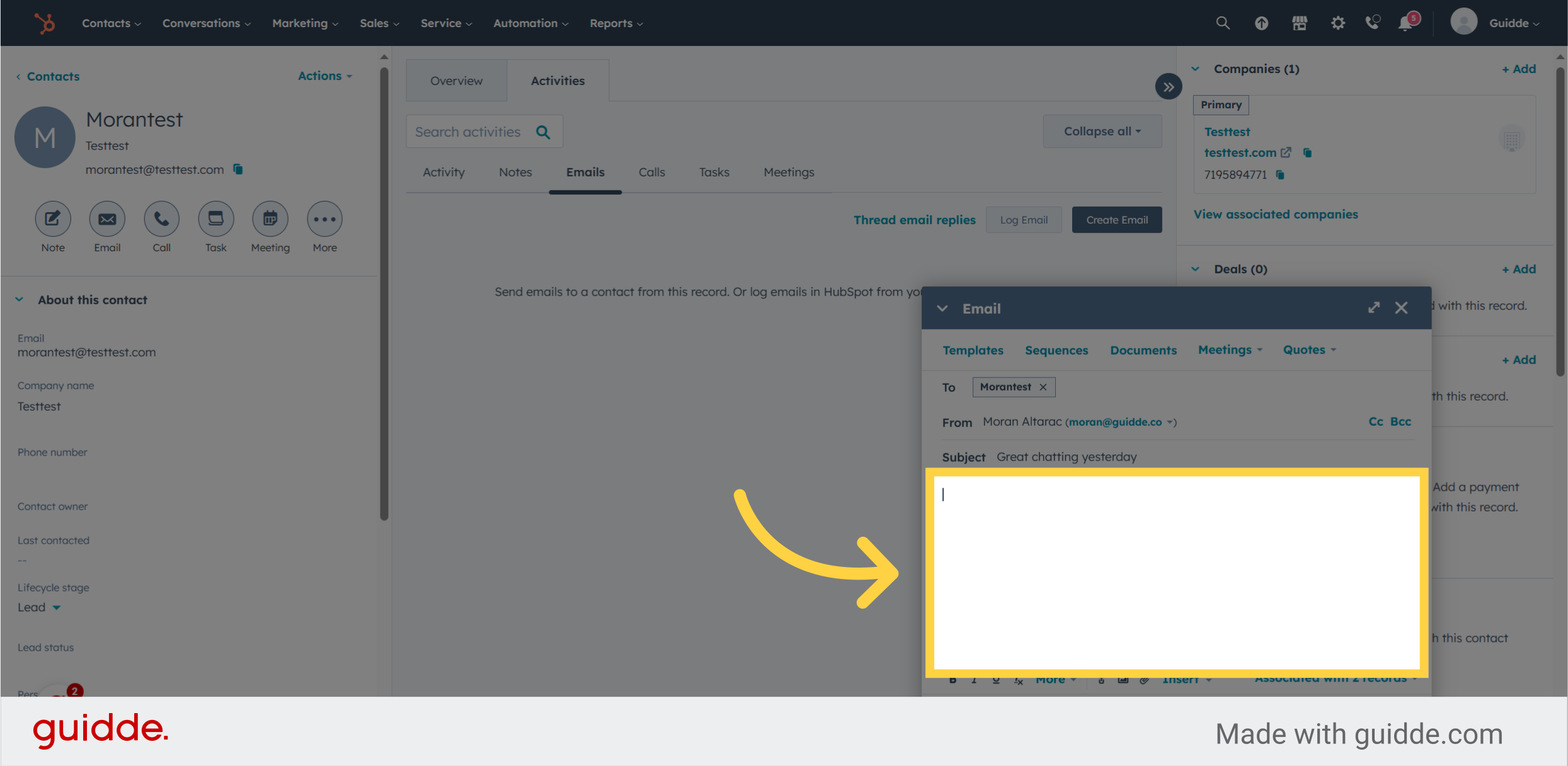Click the Call icon under contact name

162,219
